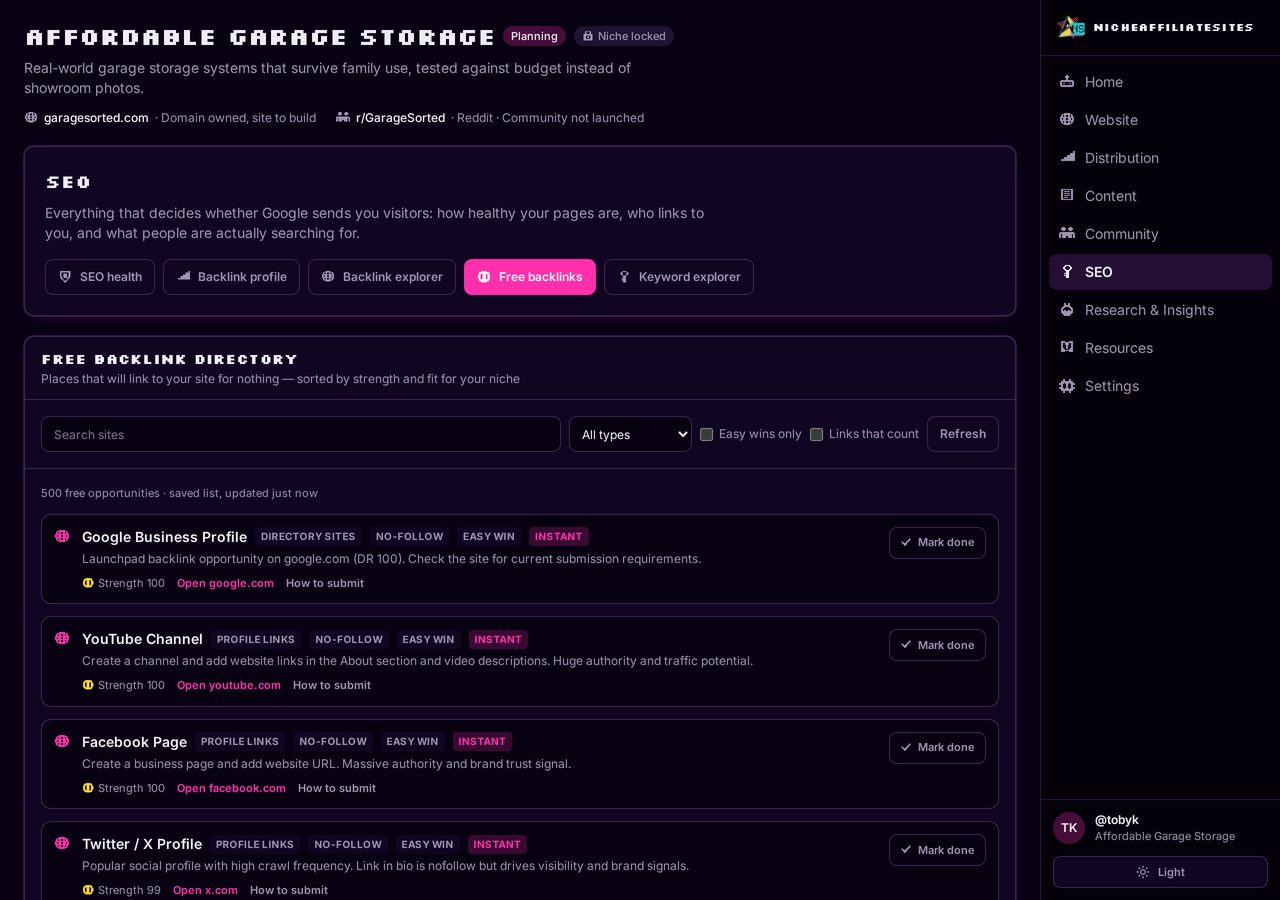
Task: Click the Research & Insights icon in the sidebar
Action: click(x=1067, y=310)
